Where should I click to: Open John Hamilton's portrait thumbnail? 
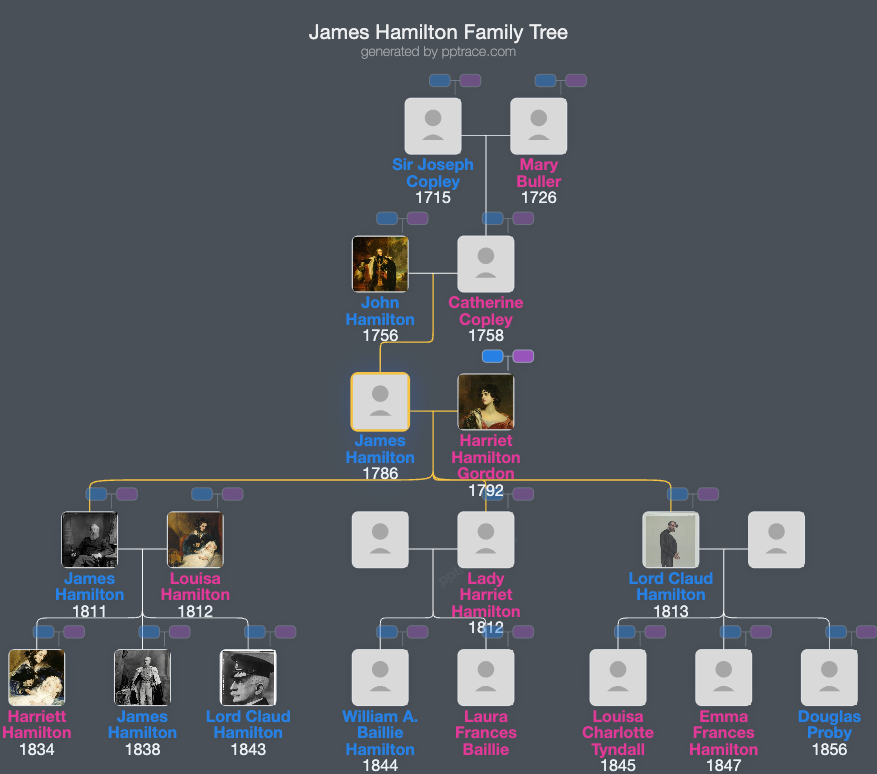point(380,263)
